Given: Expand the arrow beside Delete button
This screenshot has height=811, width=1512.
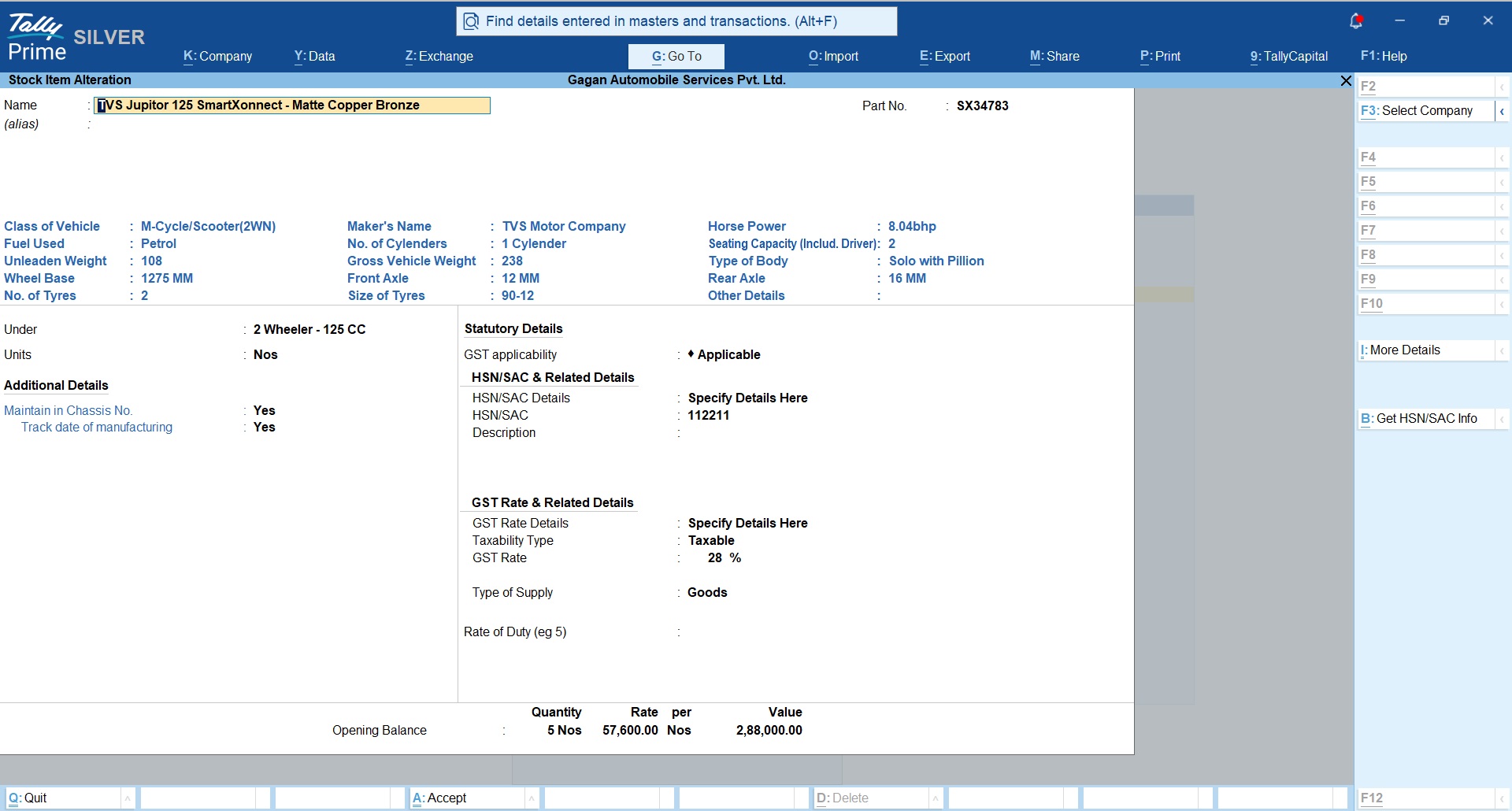Looking at the screenshot, I should coord(936,798).
